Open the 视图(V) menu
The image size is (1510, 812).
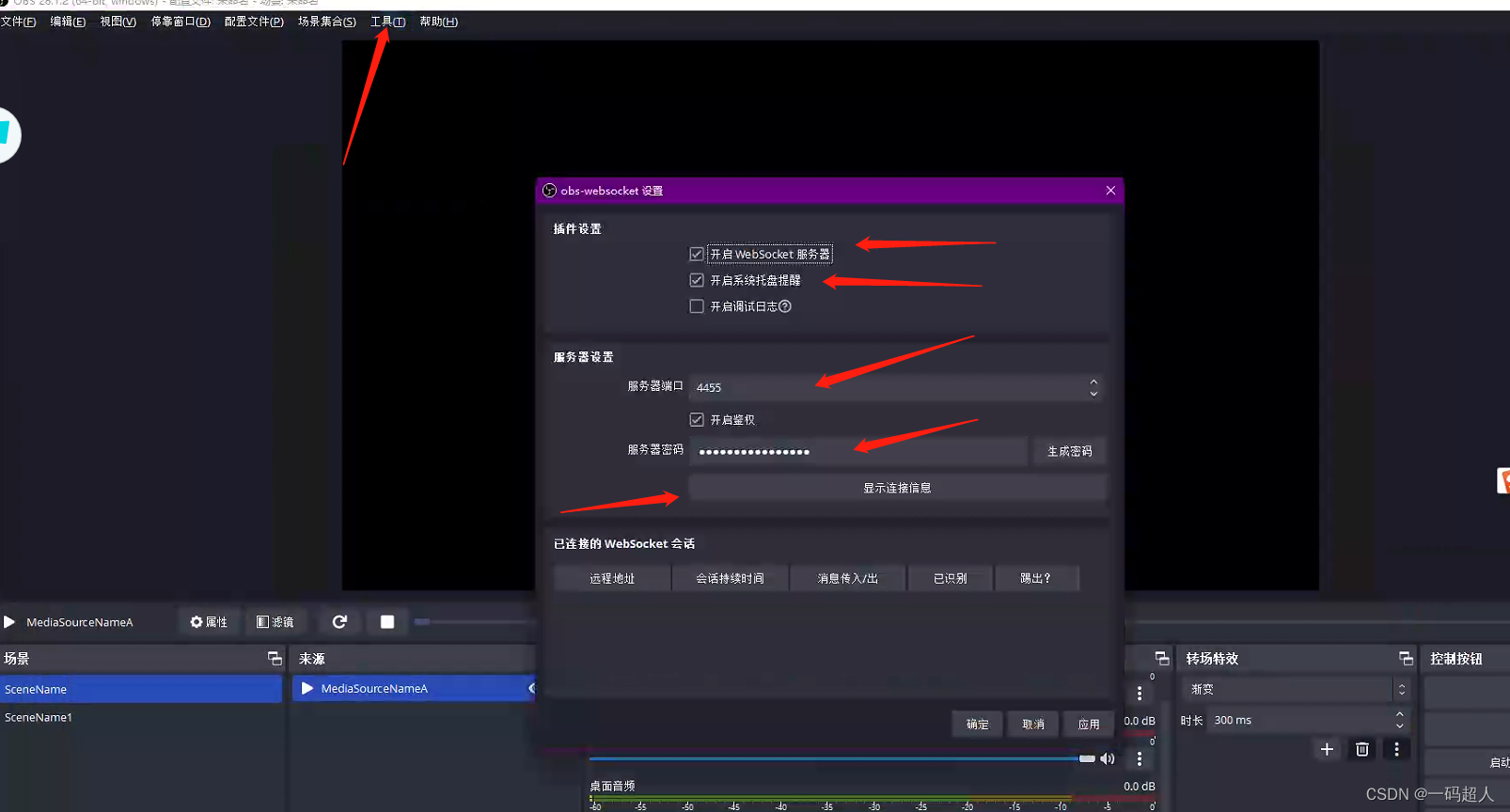[118, 22]
